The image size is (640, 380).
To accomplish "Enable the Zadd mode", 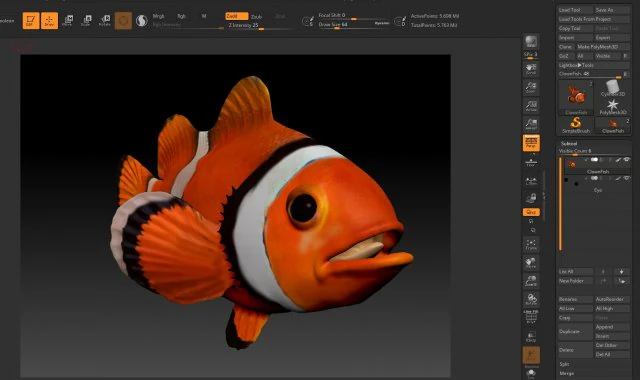I will tap(236, 16).
